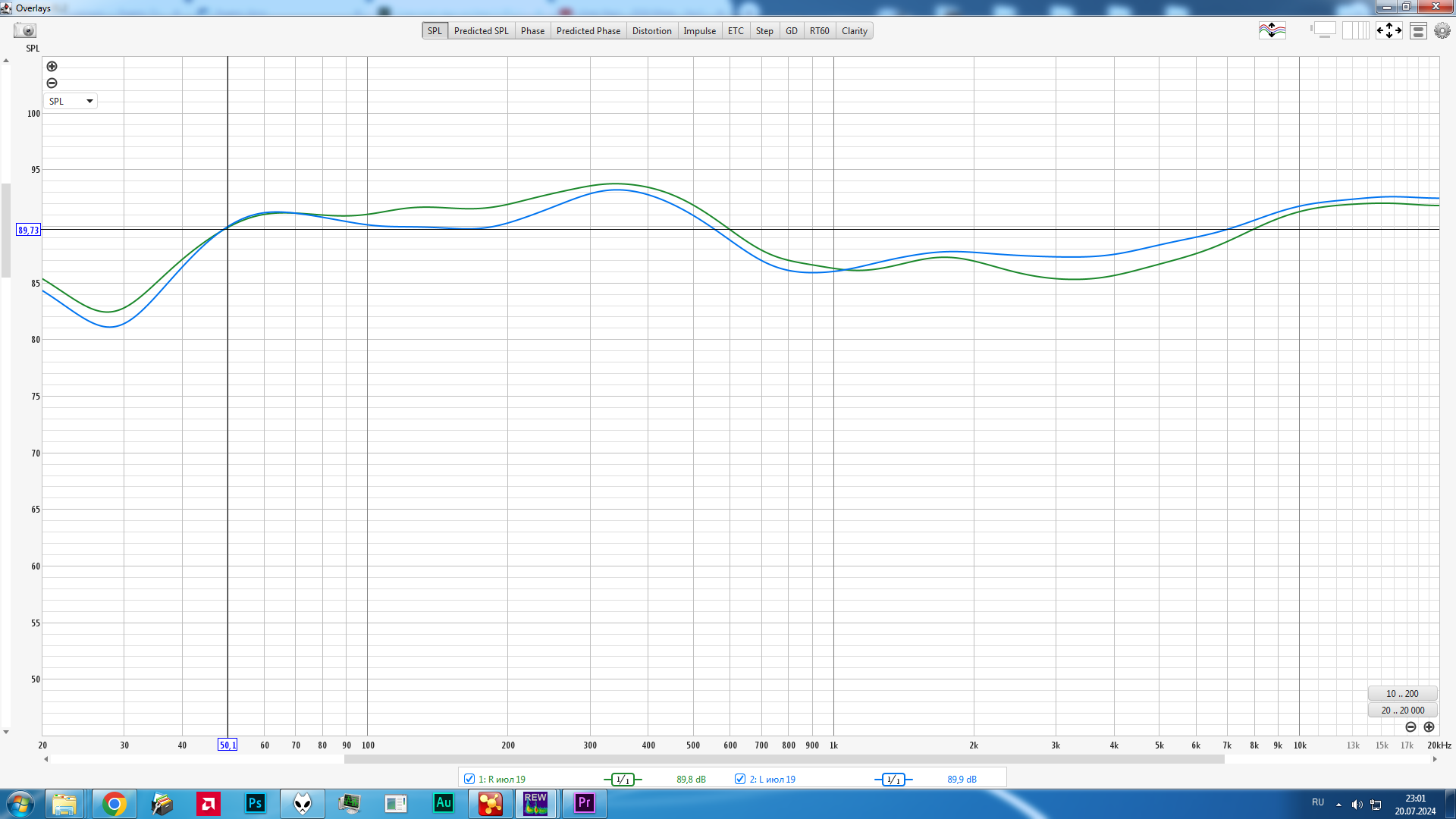Image resolution: width=1456 pixels, height=819 pixels.
Task: Toggle the scrollbars display icon
Action: point(1323,31)
